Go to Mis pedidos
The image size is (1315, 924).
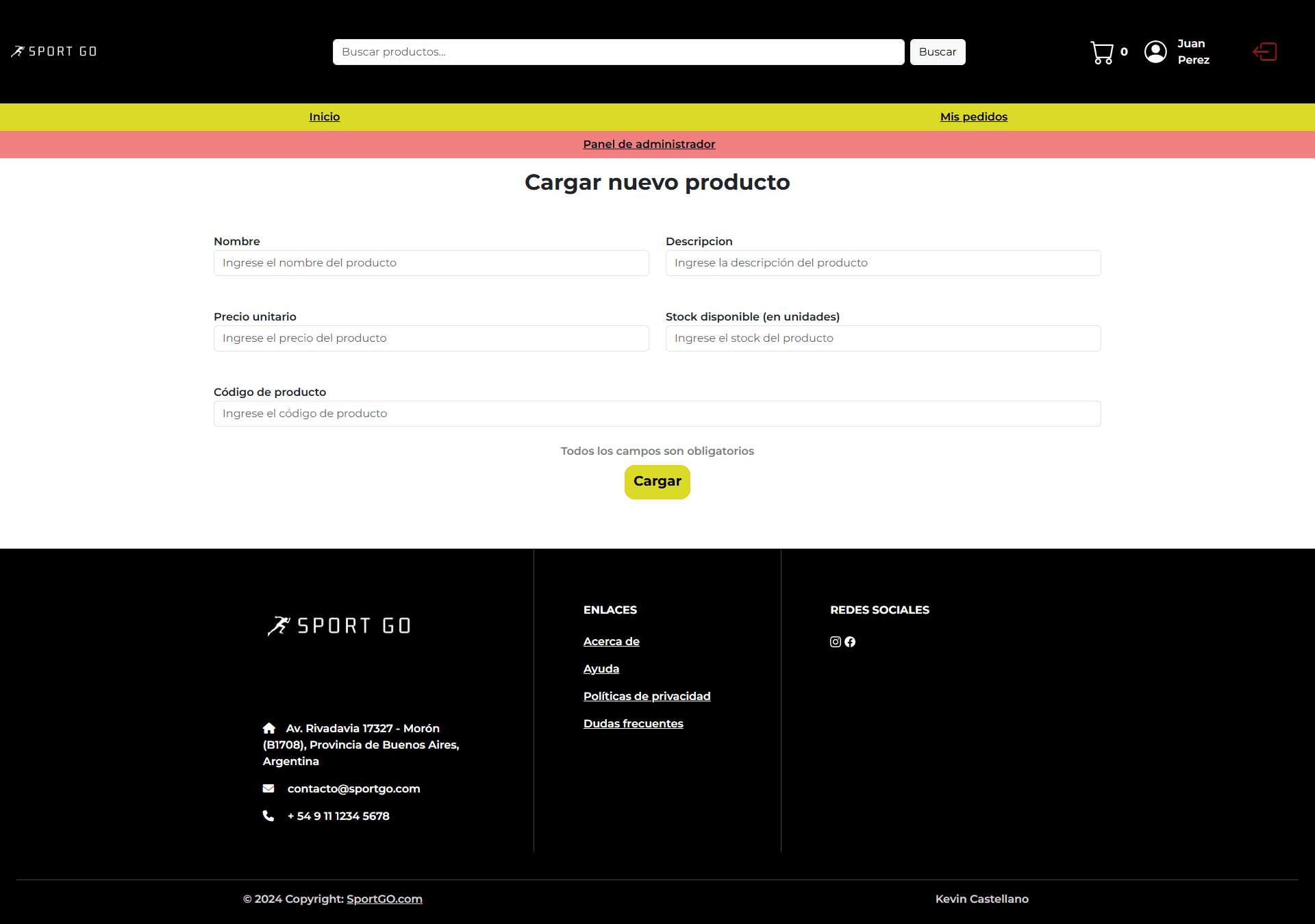pyautogui.click(x=974, y=116)
